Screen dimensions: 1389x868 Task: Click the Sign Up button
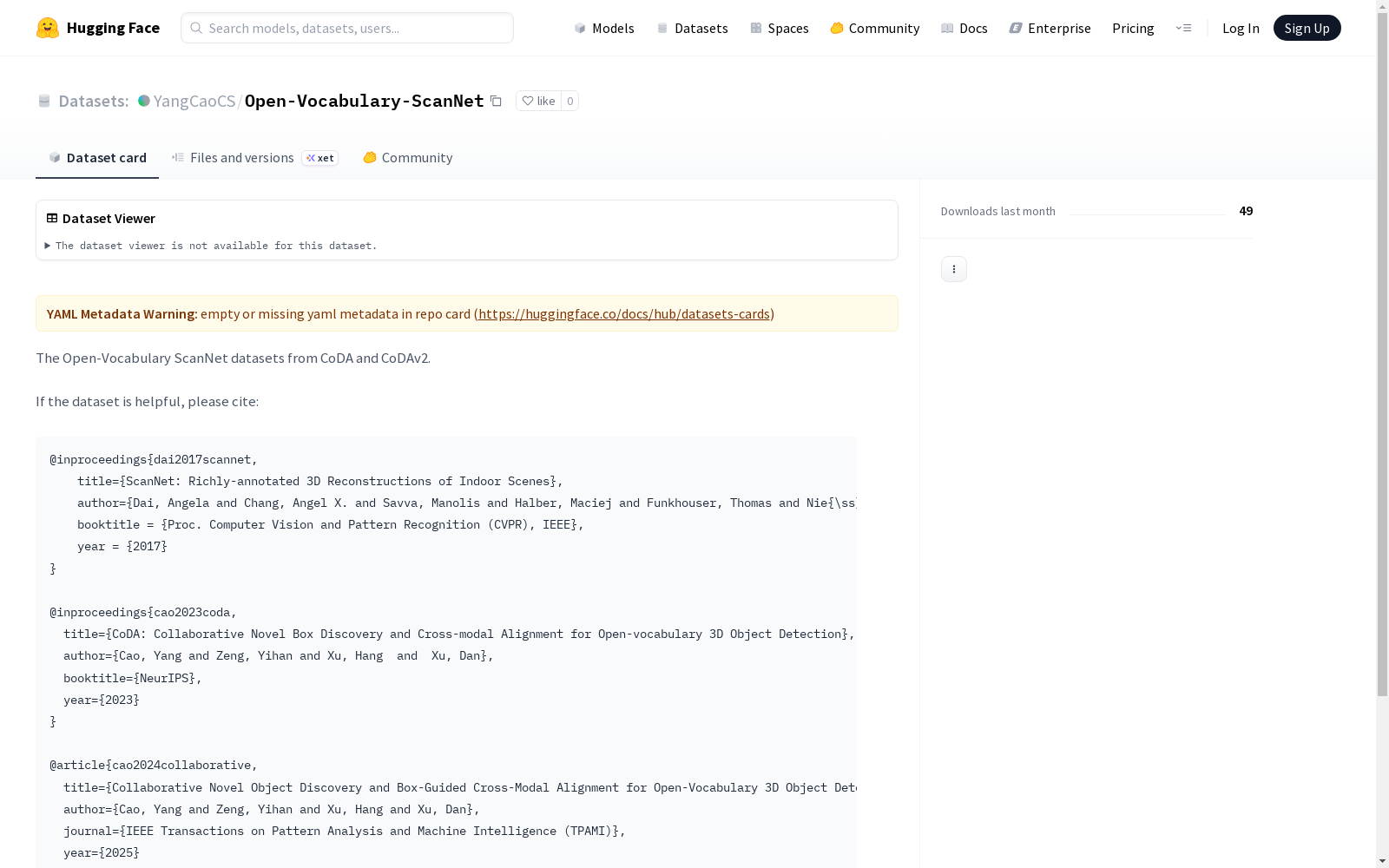coord(1307,28)
